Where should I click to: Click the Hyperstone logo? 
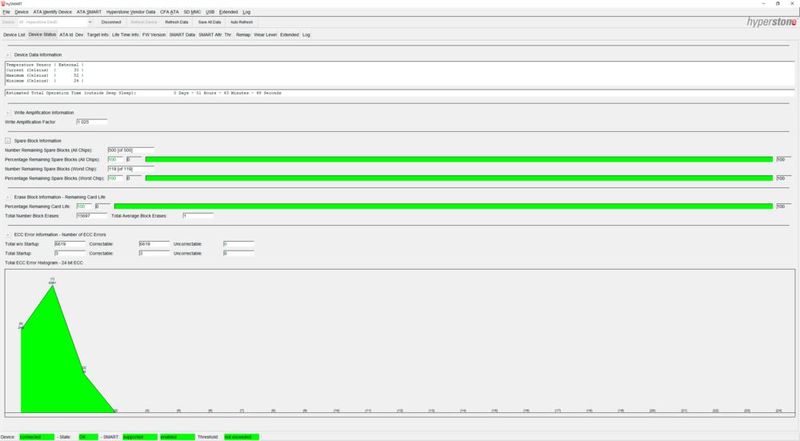click(771, 22)
